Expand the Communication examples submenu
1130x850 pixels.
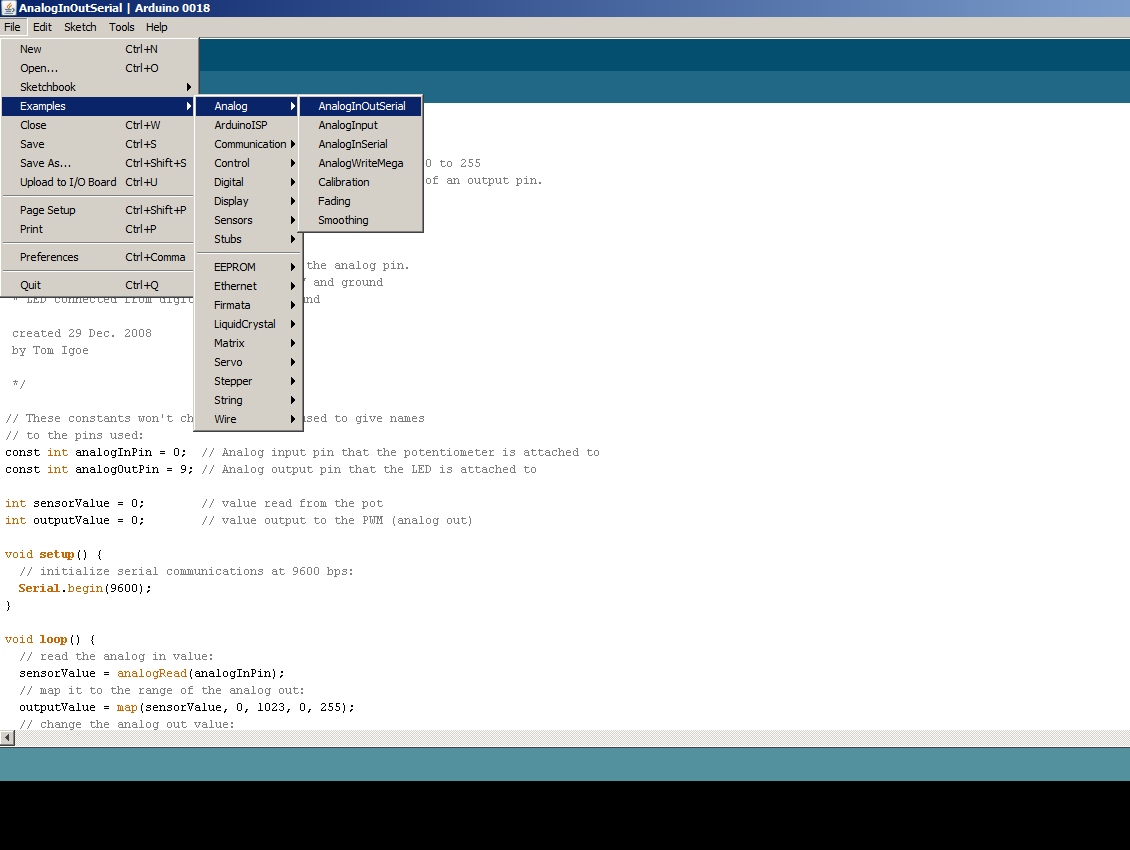[250, 144]
